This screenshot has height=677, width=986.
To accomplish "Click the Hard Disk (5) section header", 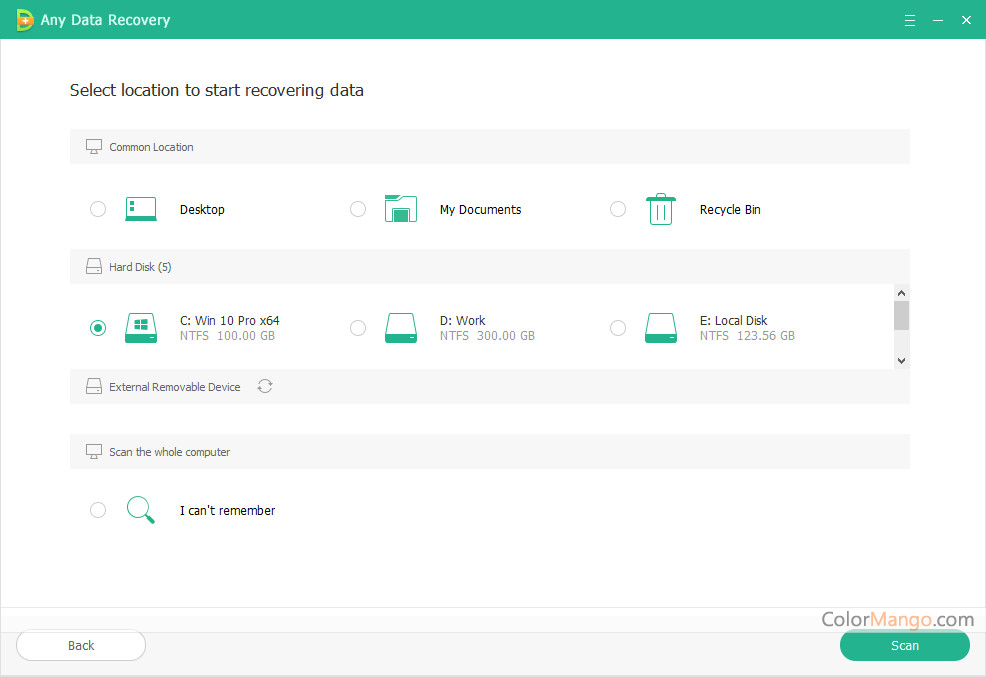I will [140, 267].
